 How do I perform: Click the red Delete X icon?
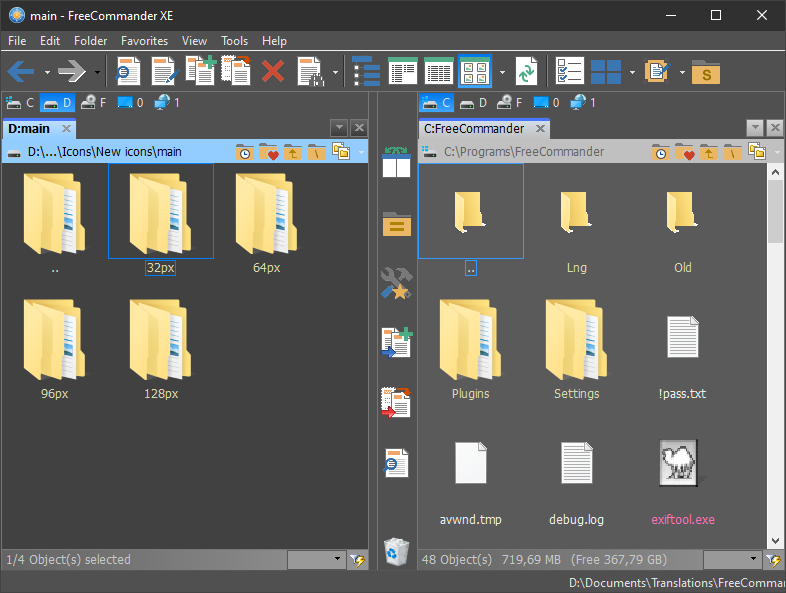(273, 71)
